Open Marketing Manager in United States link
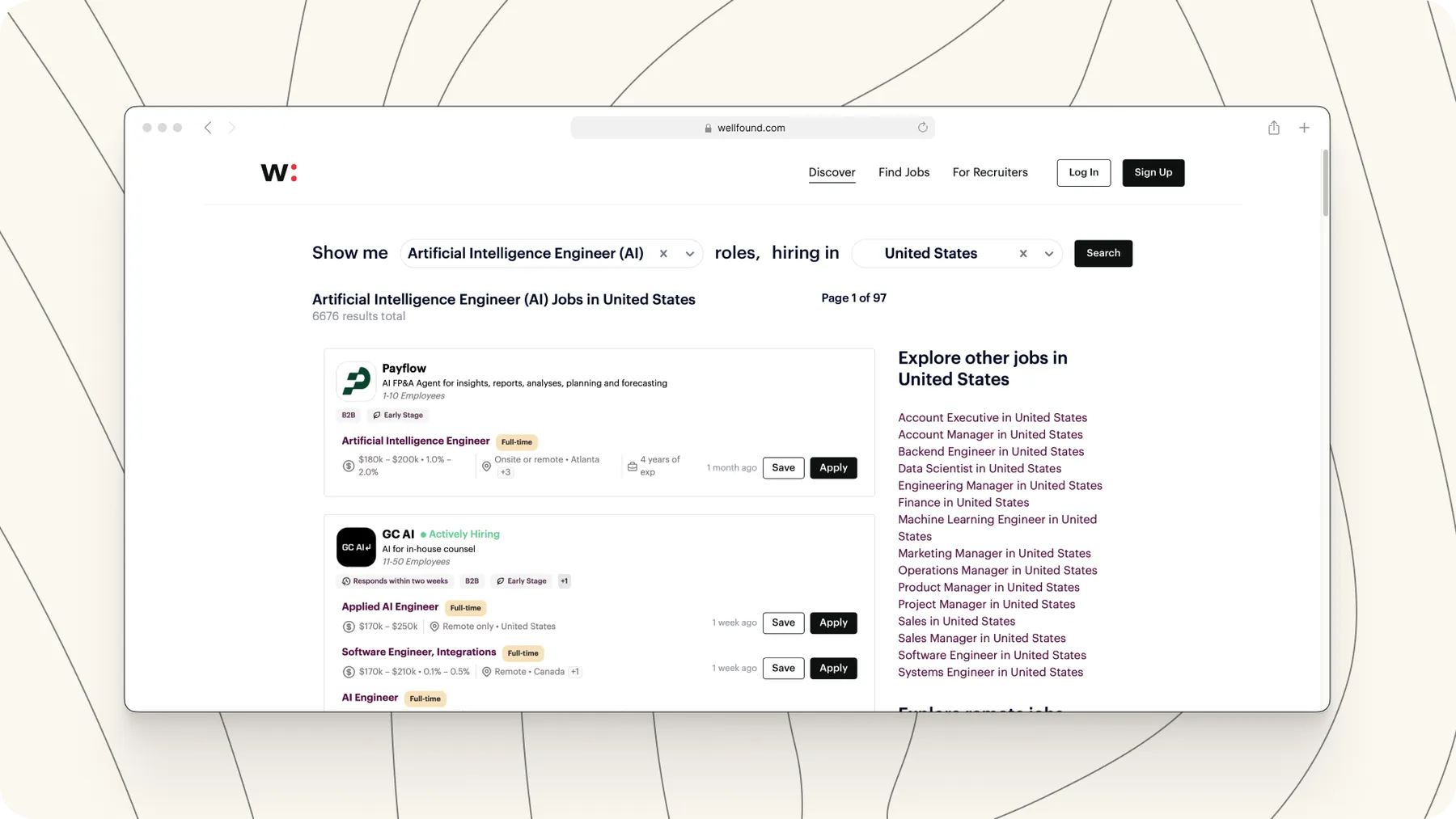Screen dimensions: 1456x819 click(x=994, y=554)
